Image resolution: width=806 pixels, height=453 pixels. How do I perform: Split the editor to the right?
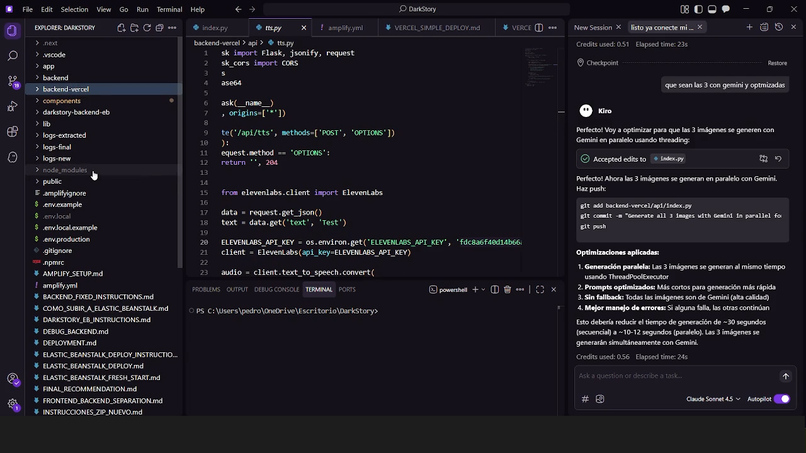tap(539, 28)
